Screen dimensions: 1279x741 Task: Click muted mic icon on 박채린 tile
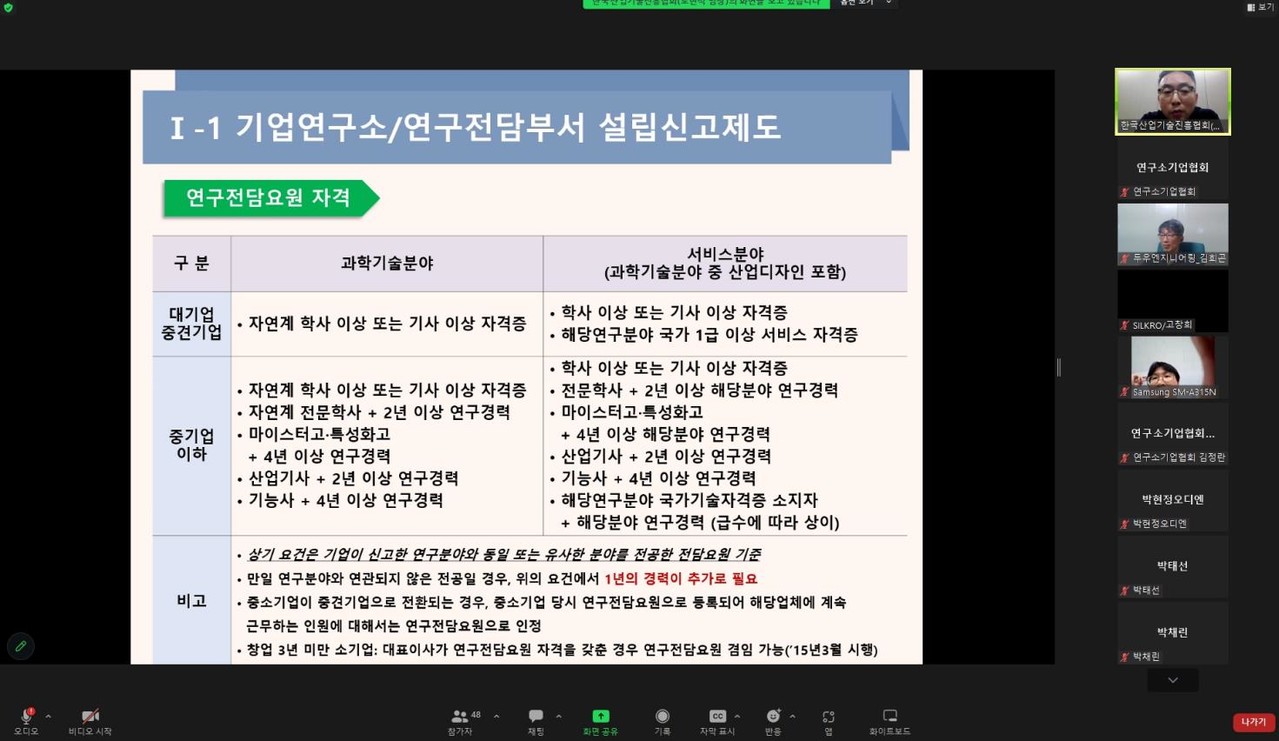pos(1124,657)
